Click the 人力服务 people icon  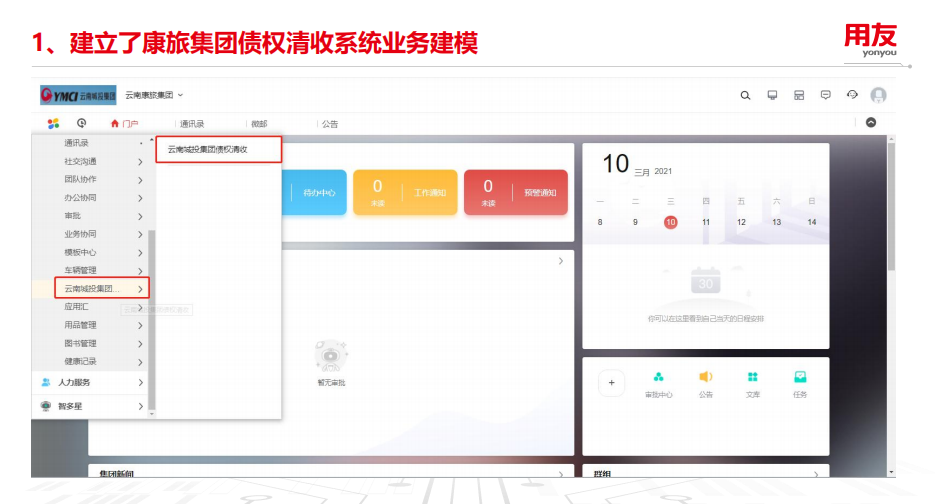tap(46, 382)
